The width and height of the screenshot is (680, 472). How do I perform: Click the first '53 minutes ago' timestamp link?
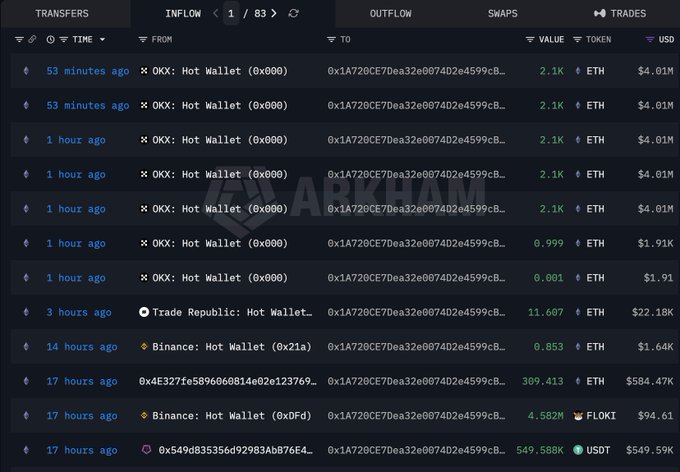88,71
